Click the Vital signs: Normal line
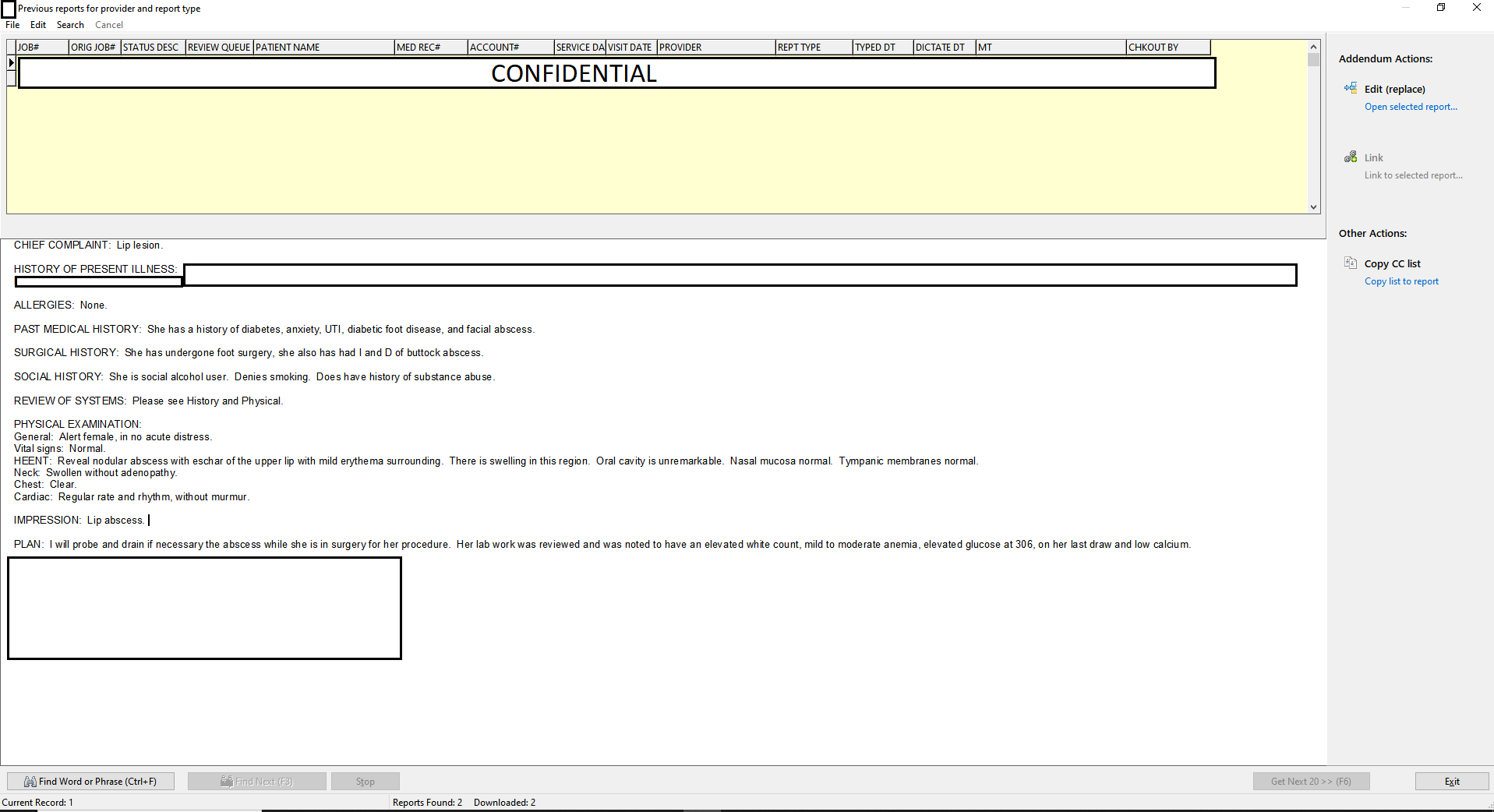This screenshot has height=812, width=1494. pos(59,449)
